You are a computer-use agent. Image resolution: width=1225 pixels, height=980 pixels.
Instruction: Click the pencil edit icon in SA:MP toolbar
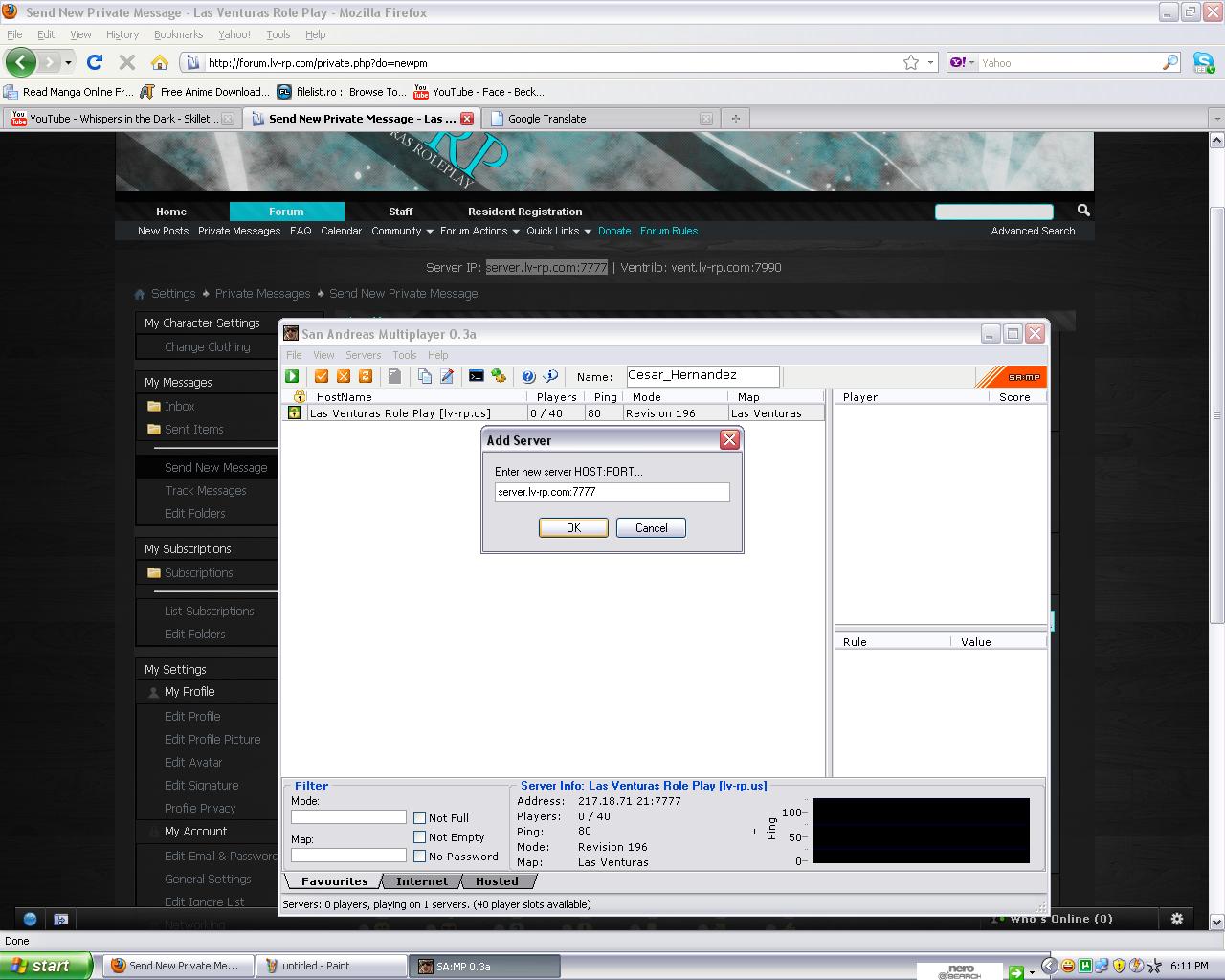tap(447, 377)
